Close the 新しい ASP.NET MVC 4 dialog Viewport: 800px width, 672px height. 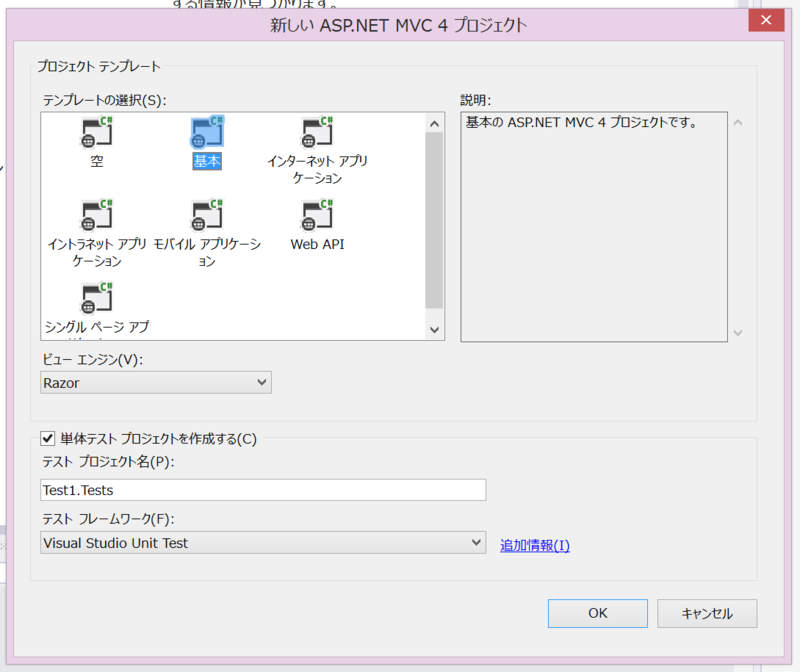tap(765, 19)
